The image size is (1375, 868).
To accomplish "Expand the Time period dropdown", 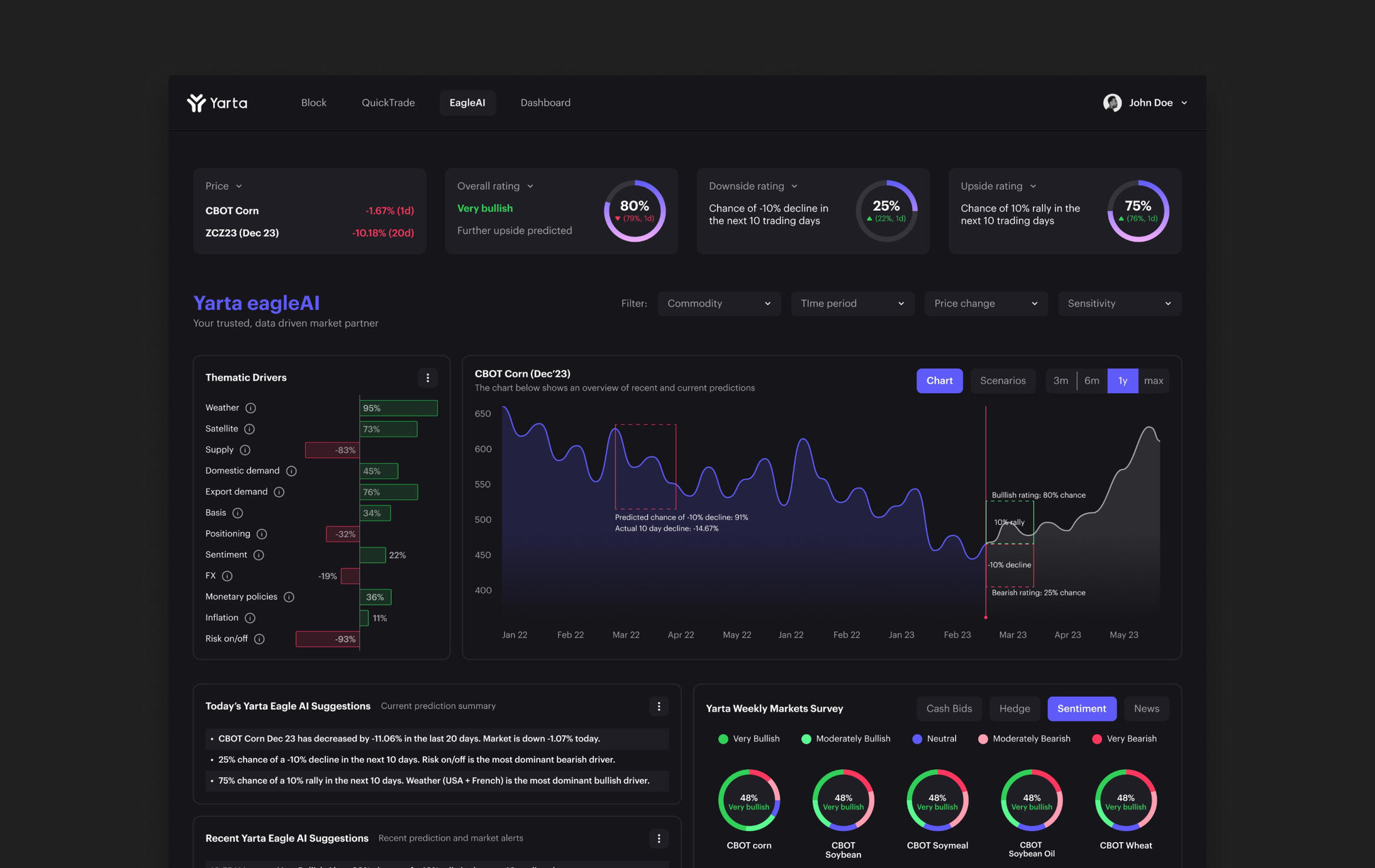I will tap(852, 304).
